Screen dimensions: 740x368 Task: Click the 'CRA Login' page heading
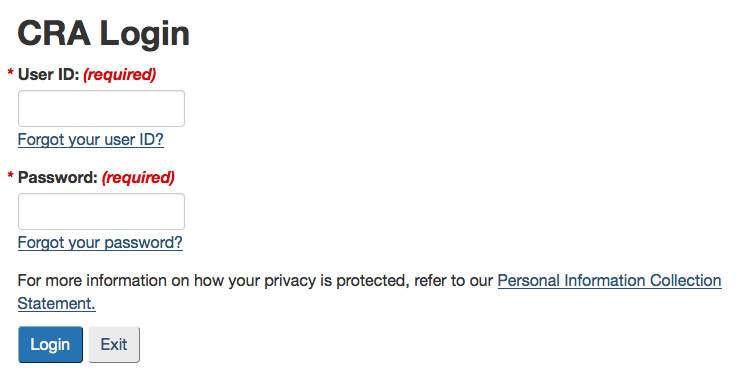click(103, 34)
